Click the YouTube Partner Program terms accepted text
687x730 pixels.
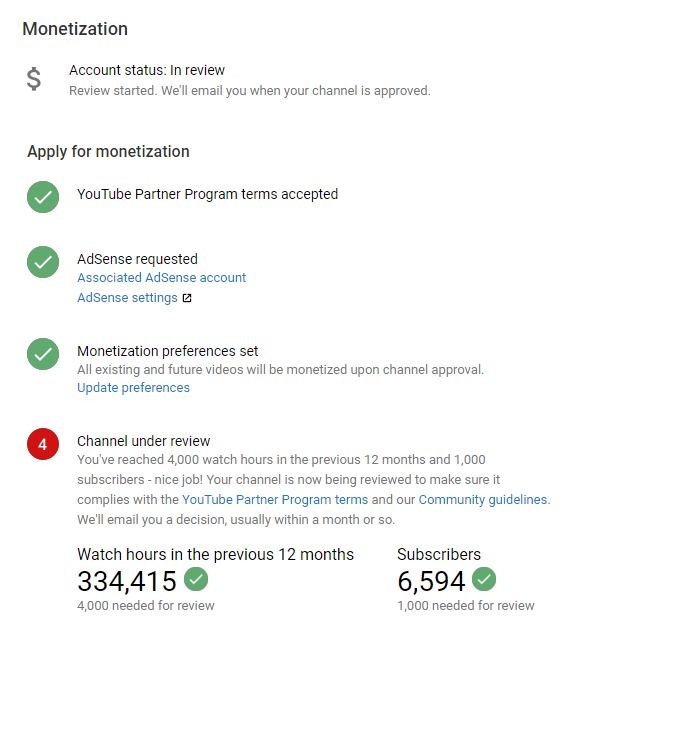coord(207,194)
